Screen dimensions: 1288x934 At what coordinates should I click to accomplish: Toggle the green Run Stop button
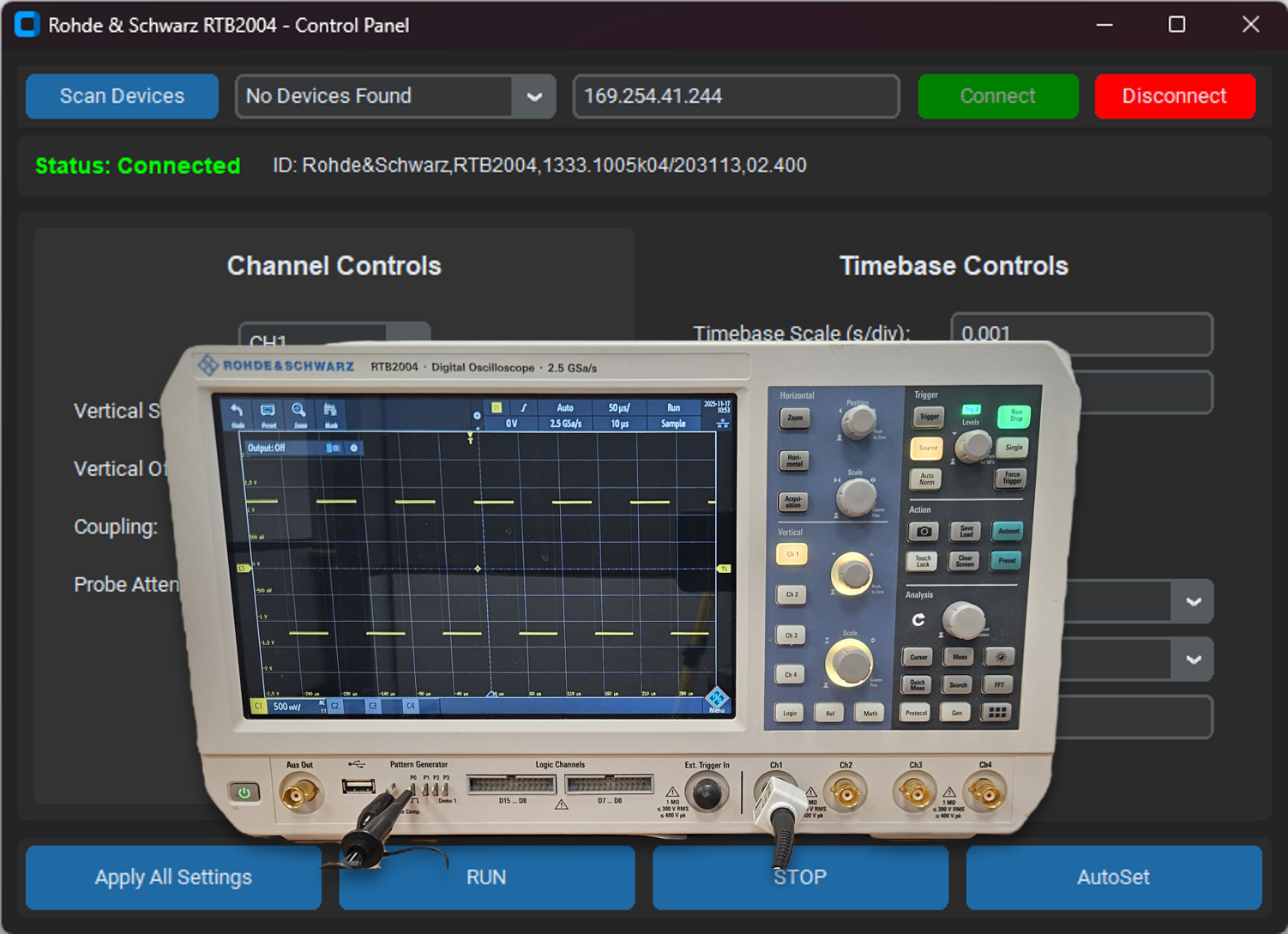click(1015, 417)
